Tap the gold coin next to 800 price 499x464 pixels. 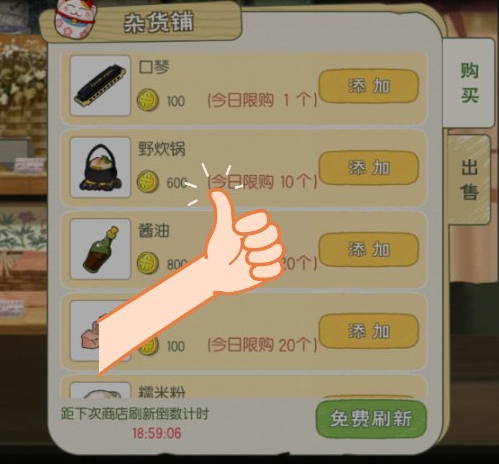pos(148,263)
